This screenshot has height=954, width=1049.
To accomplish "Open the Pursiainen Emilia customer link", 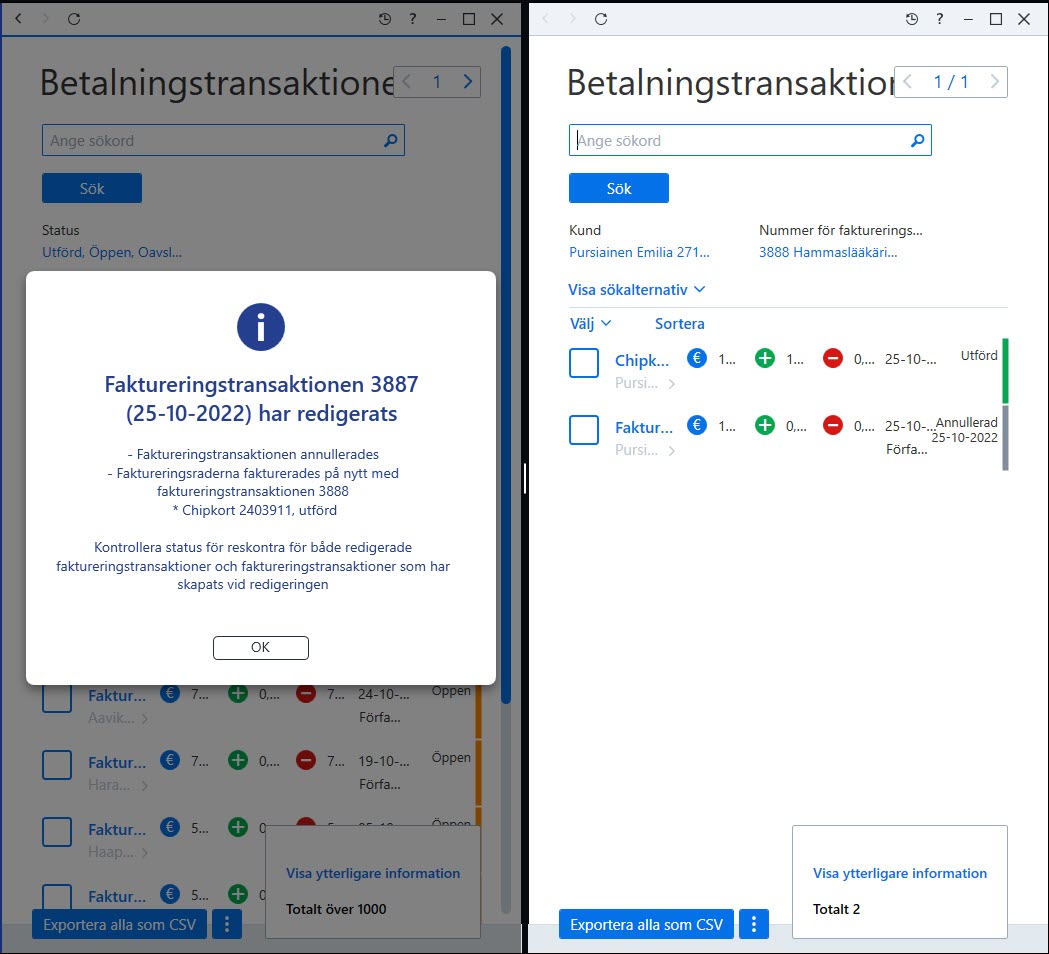I will (x=639, y=252).
